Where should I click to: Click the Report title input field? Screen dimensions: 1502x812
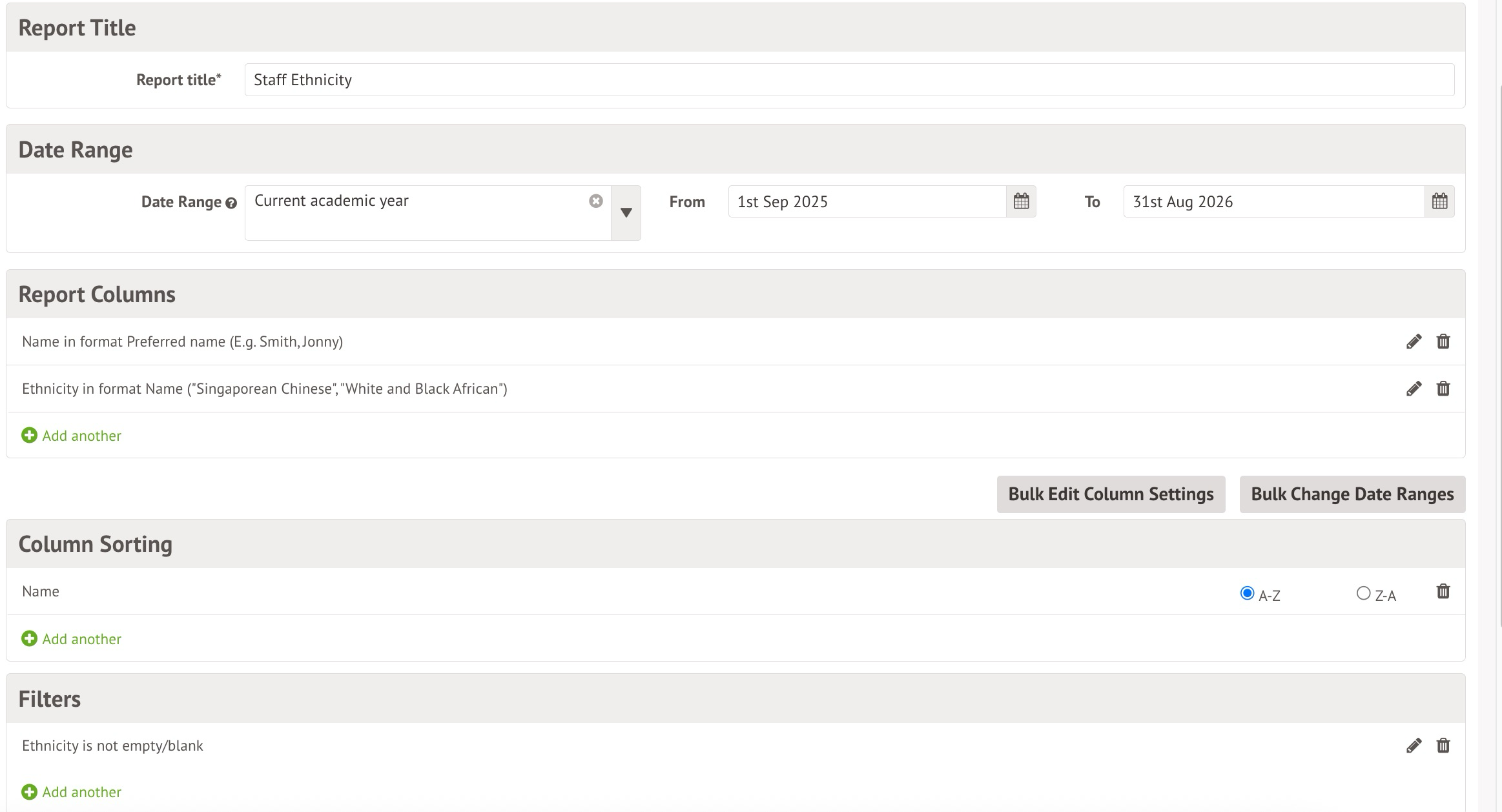pyautogui.click(x=849, y=80)
